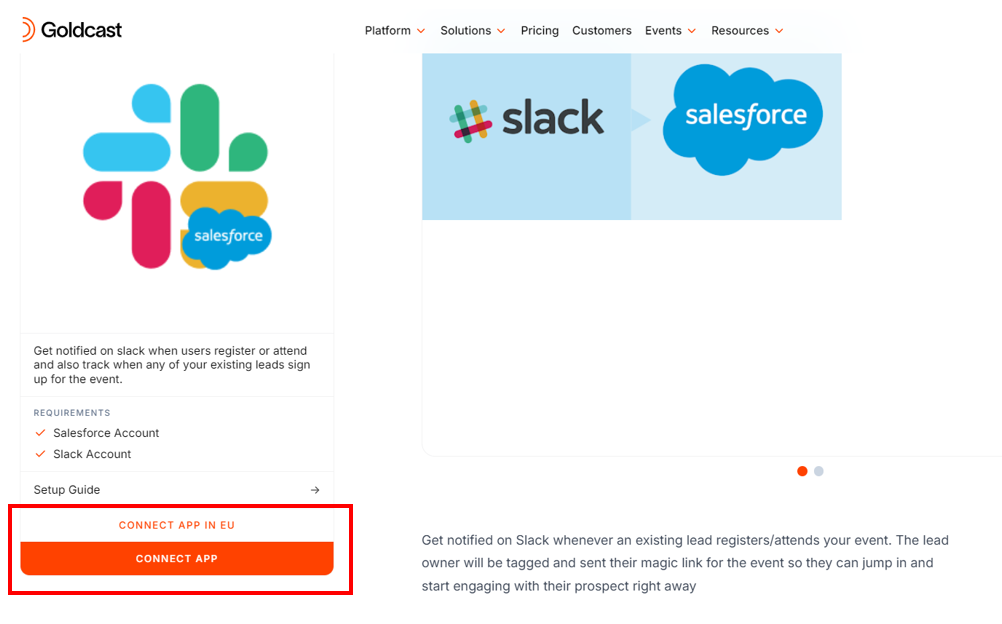Click the checkmark beside Salesforce Account

click(41, 433)
